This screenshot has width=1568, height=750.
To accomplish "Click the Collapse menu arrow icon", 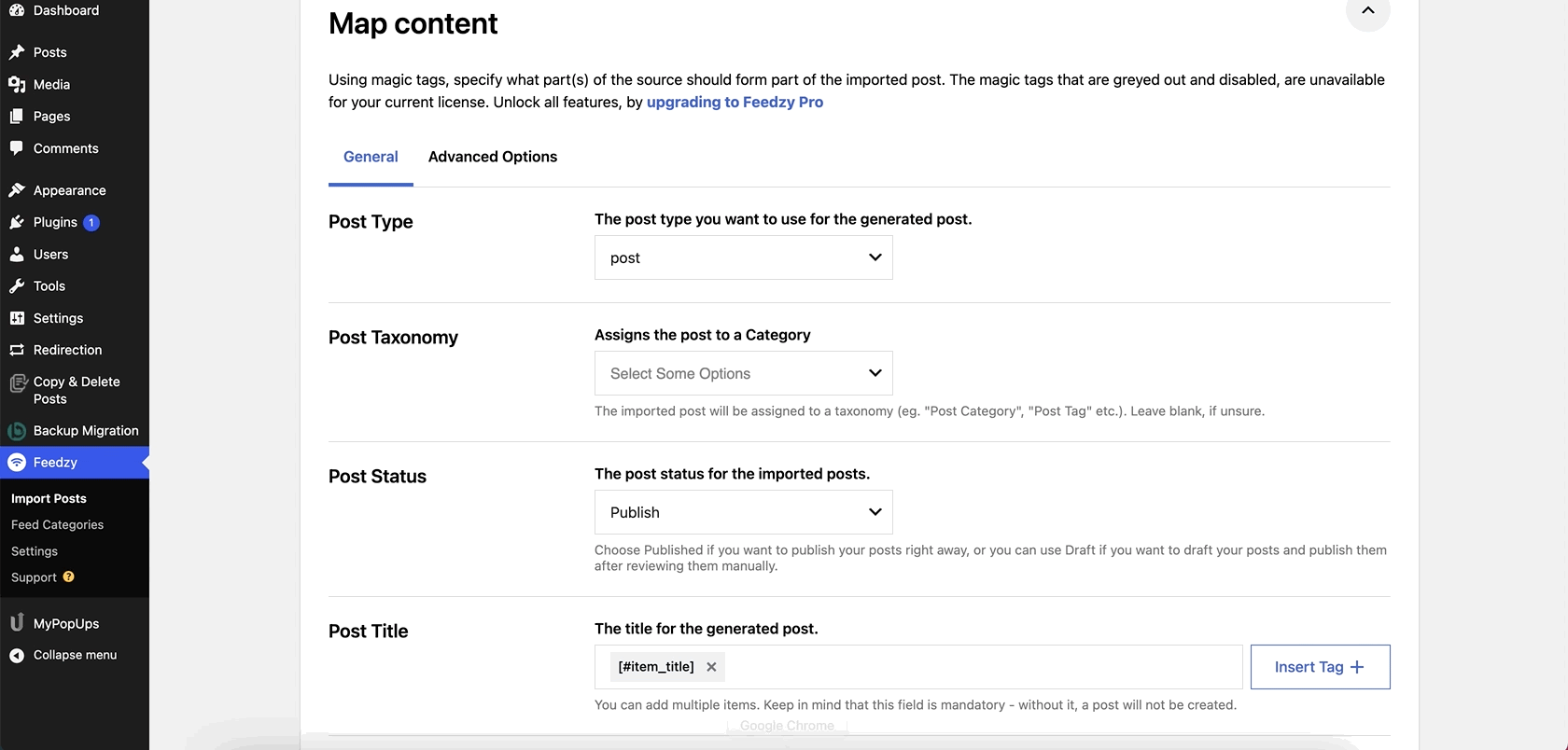I will tap(17, 656).
